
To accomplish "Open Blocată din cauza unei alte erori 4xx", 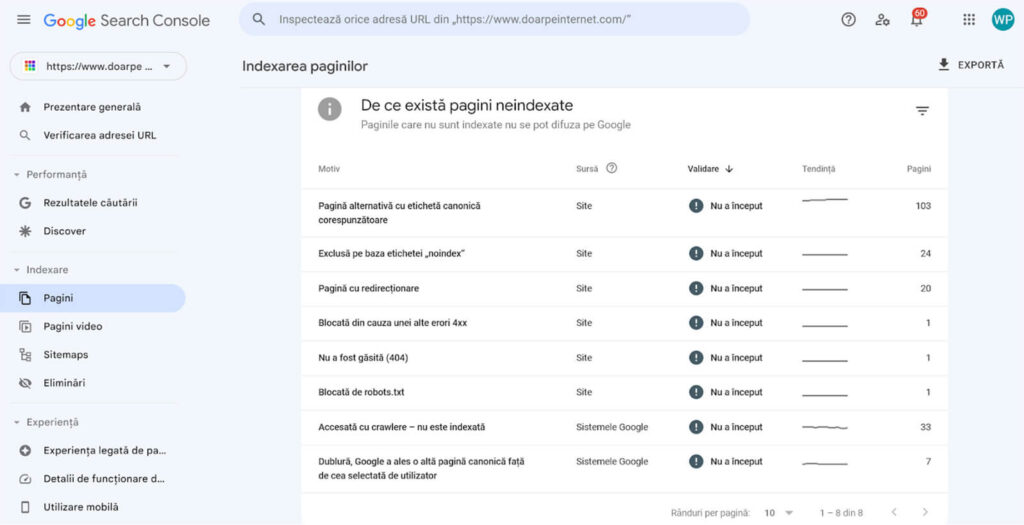I will [624, 323].
